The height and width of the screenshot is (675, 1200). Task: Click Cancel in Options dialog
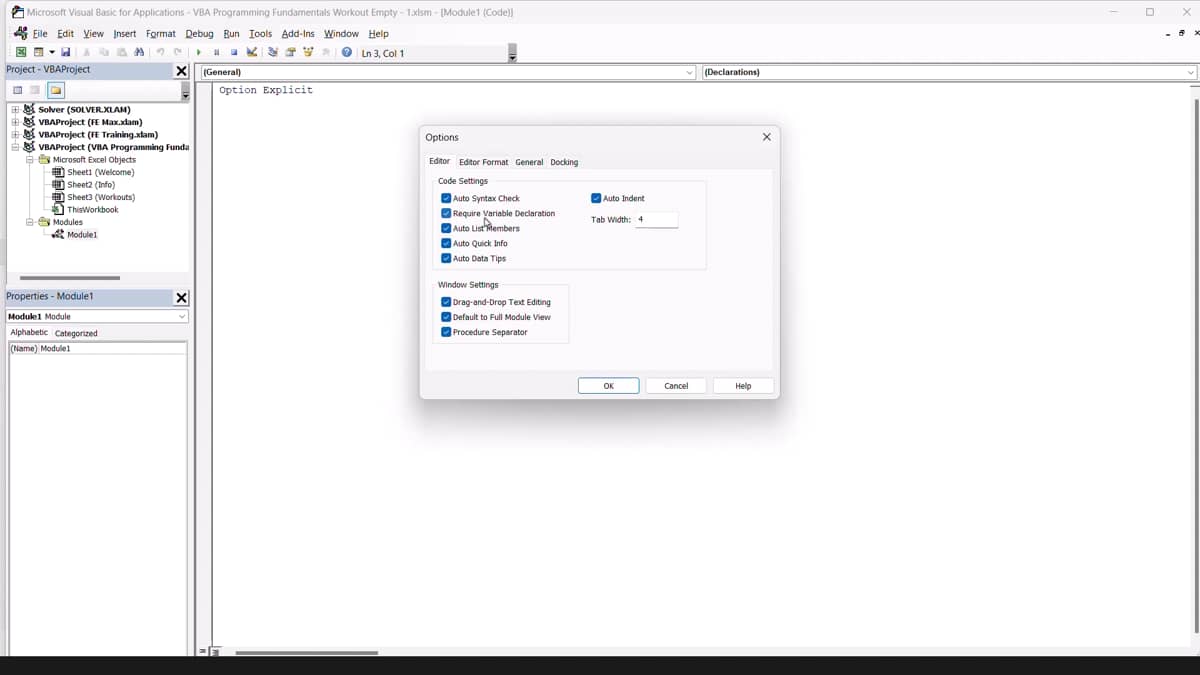click(676, 386)
